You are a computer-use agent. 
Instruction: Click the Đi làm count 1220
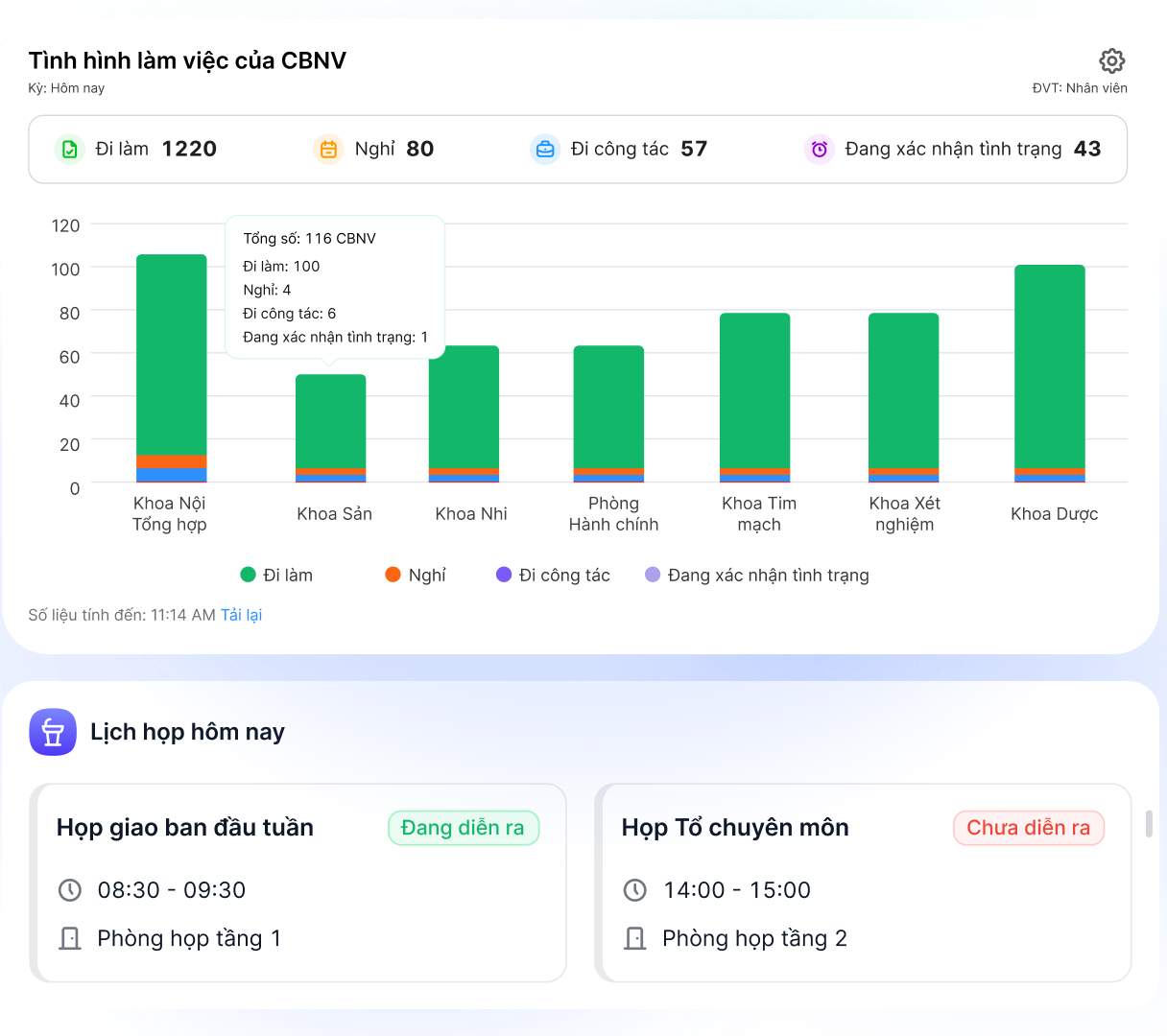click(x=189, y=149)
